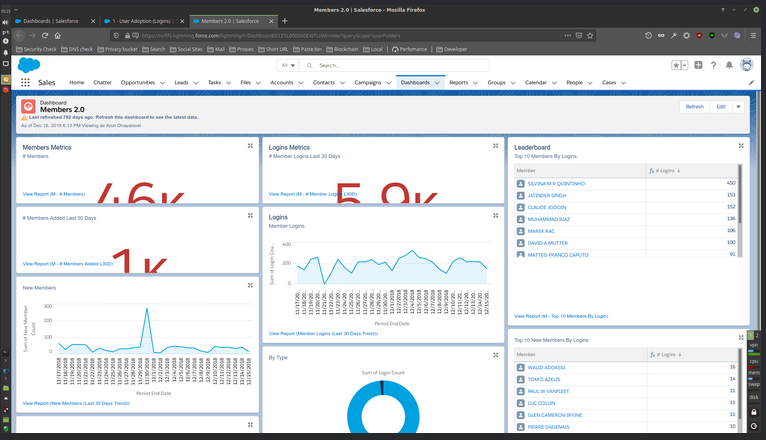766x440 pixels.
Task: Open the Security Check bookmark folder
Action: coord(36,49)
